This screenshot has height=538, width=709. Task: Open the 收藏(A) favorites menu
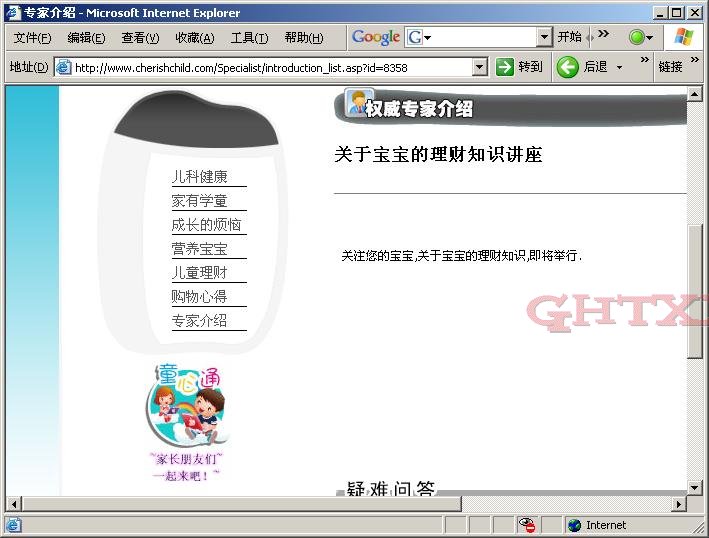point(194,38)
